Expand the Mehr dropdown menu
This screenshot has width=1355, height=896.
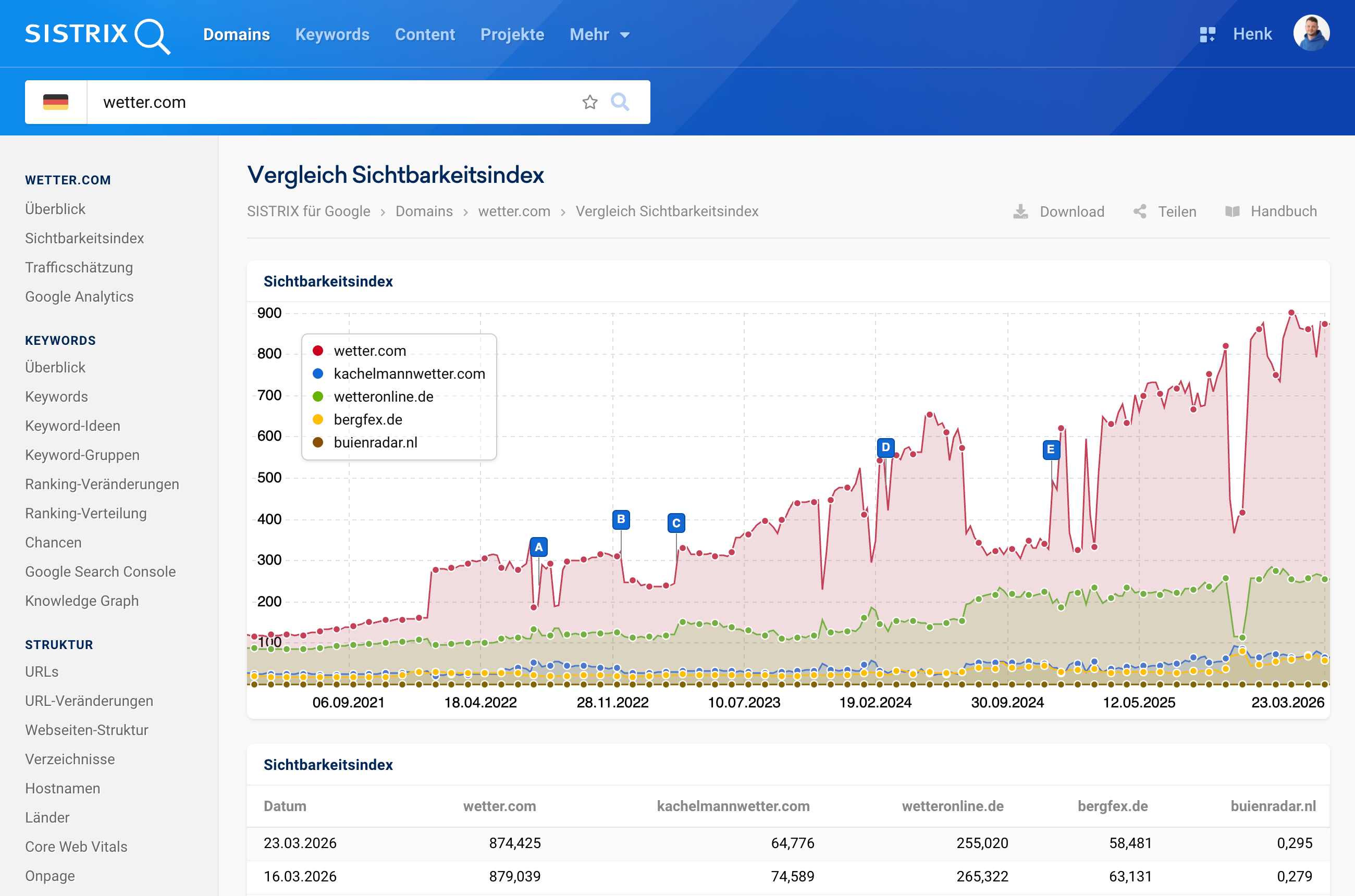[x=599, y=35]
